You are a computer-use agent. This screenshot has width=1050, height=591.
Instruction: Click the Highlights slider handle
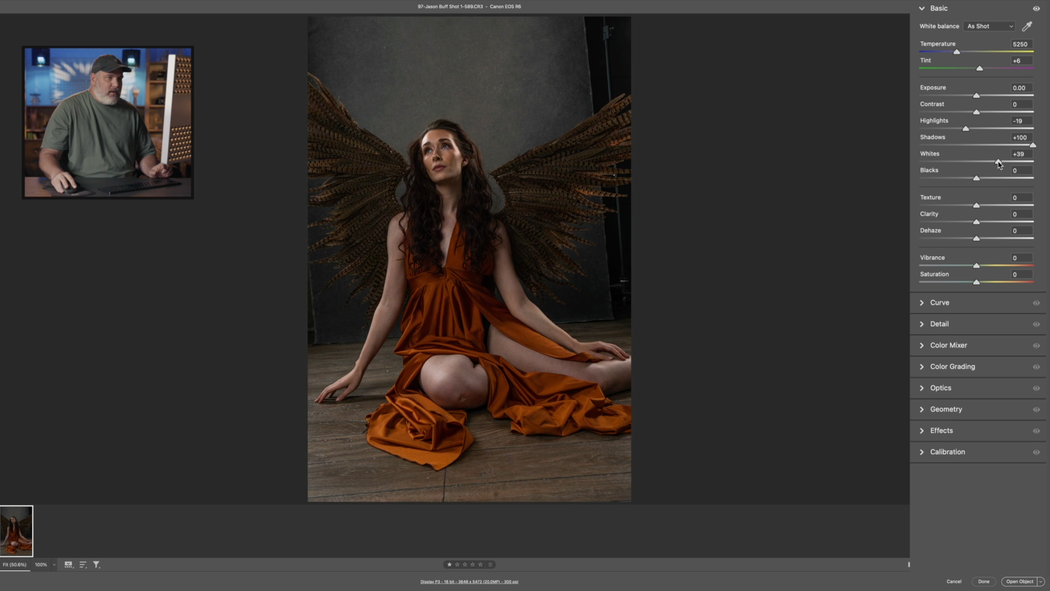(966, 129)
